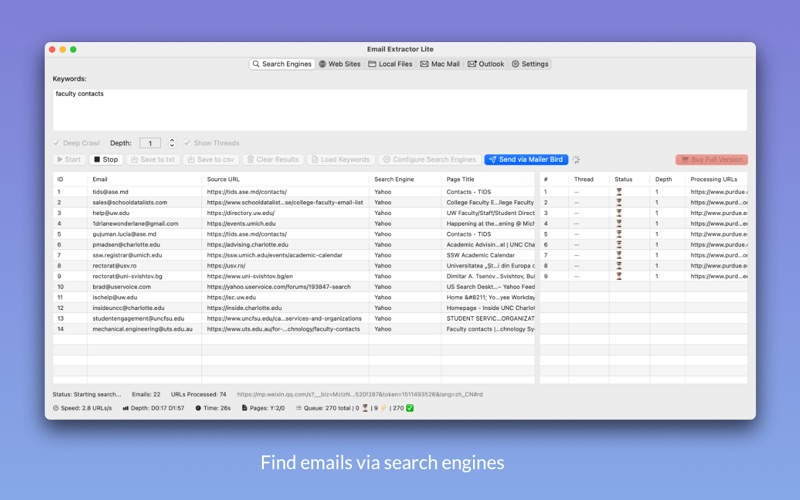Select the studentengagement@uncfsu.edu email

138,318
